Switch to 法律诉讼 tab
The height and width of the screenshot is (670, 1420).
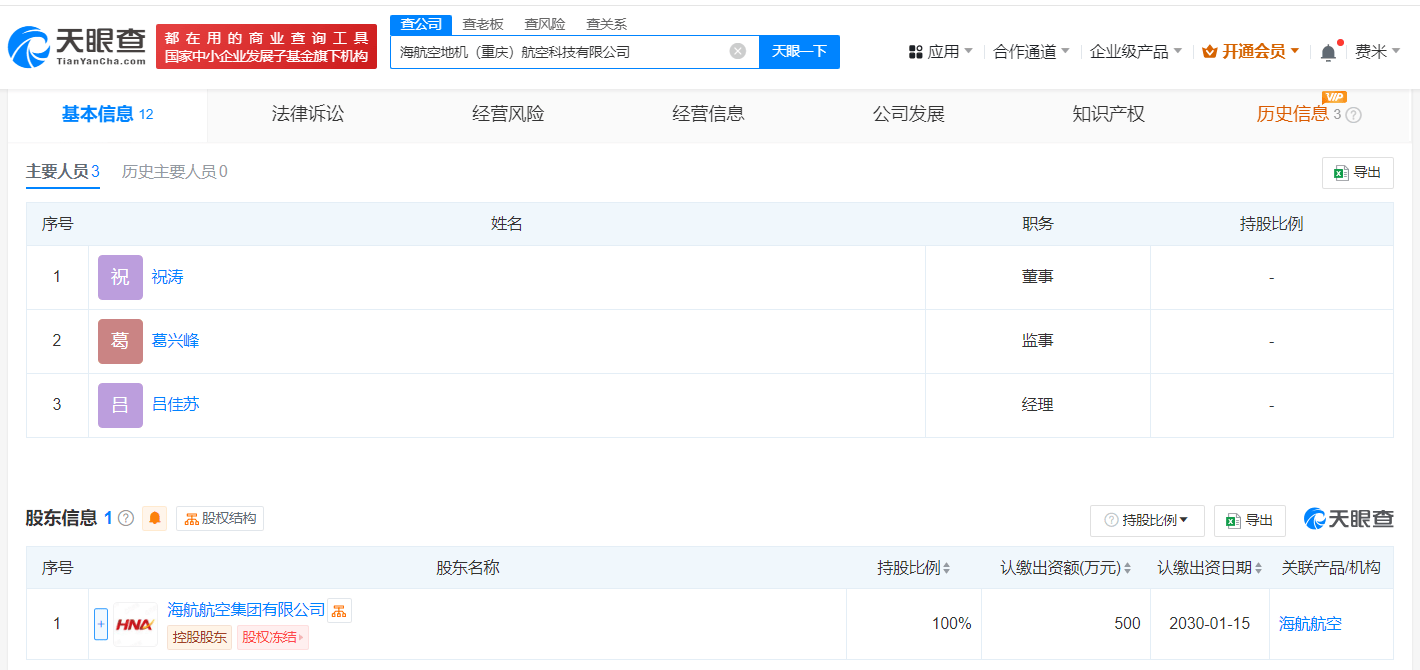(308, 114)
